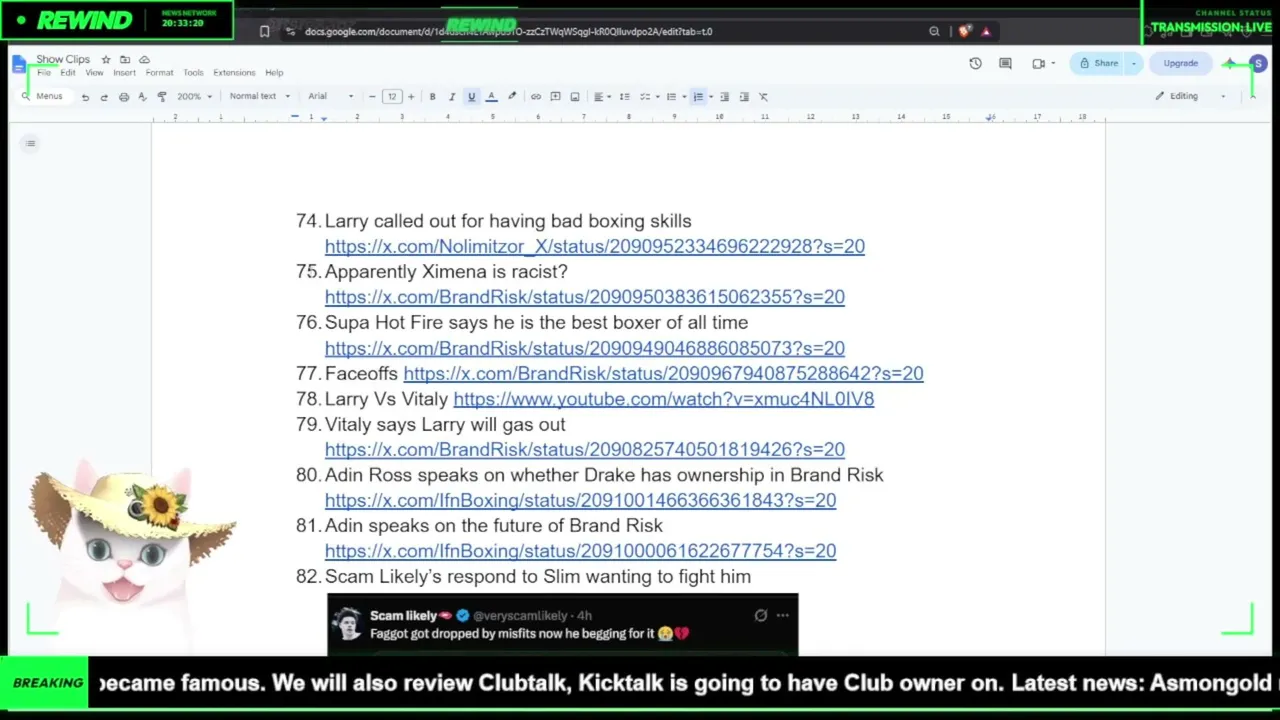
Task: Open link under 'Apparently Ximena is racist?'
Action: tap(585, 297)
